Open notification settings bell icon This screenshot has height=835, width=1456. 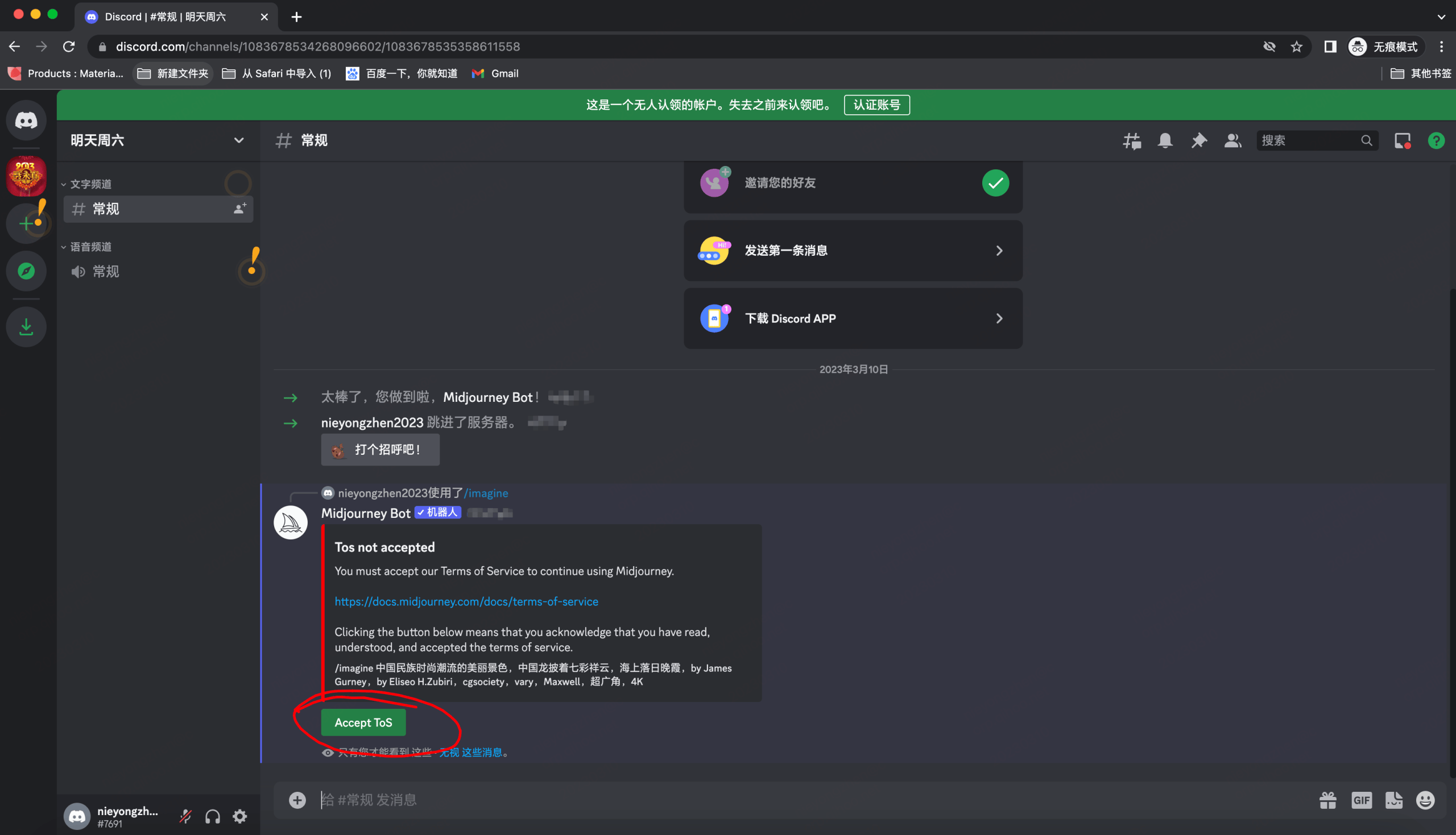pos(1165,140)
